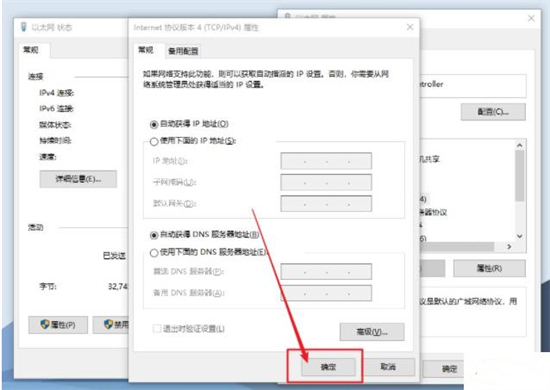Viewport: 550px width, 390px height.
Task: Click the 已发送 label in Ethernet status window
Action: coord(114,256)
